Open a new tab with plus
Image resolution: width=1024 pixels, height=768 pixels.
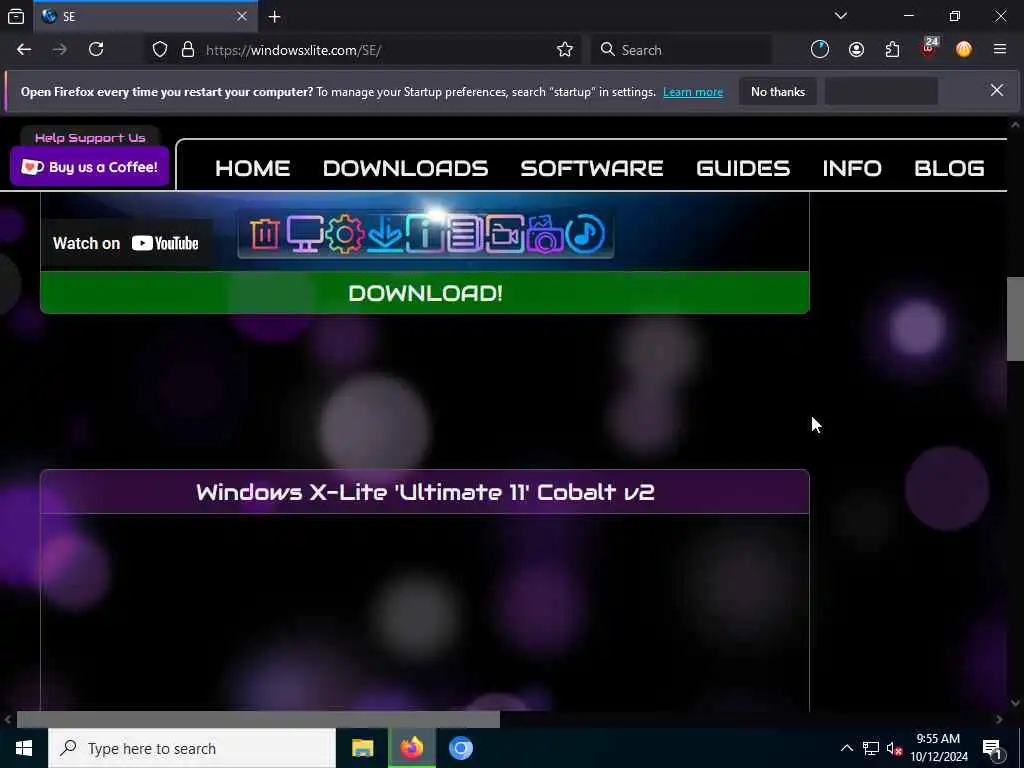(274, 17)
